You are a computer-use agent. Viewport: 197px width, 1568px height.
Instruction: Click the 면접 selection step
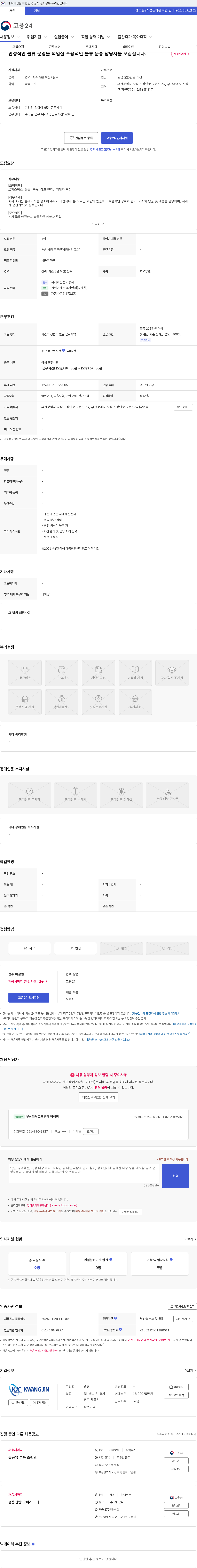76,948
